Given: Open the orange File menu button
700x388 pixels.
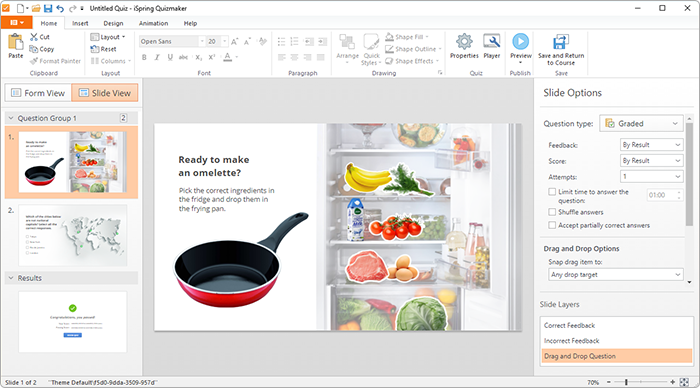Looking at the screenshot, I should click(x=17, y=22).
